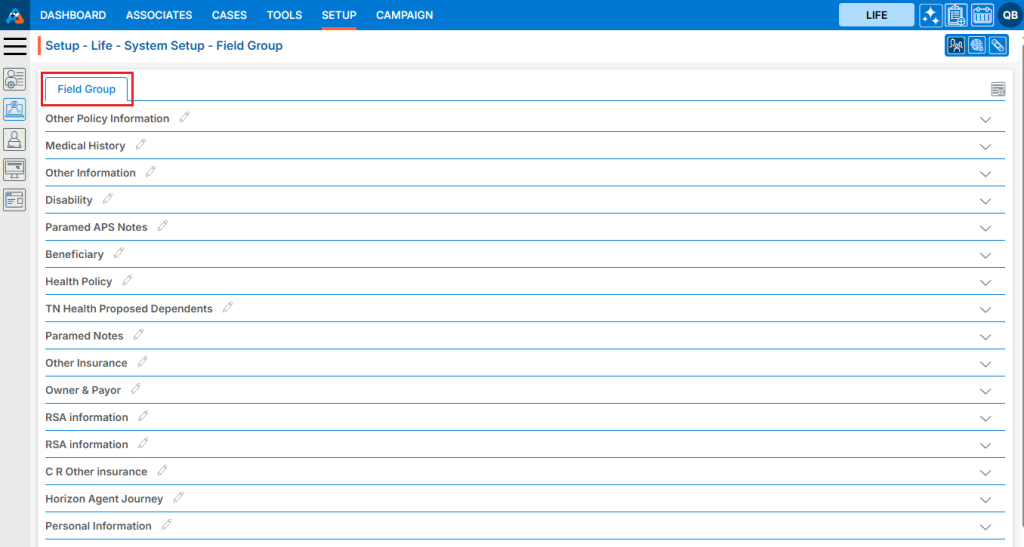The width and height of the screenshot is (1024, 547).
Task: Click the QB user avatar
Action: tap(1008, 15)
